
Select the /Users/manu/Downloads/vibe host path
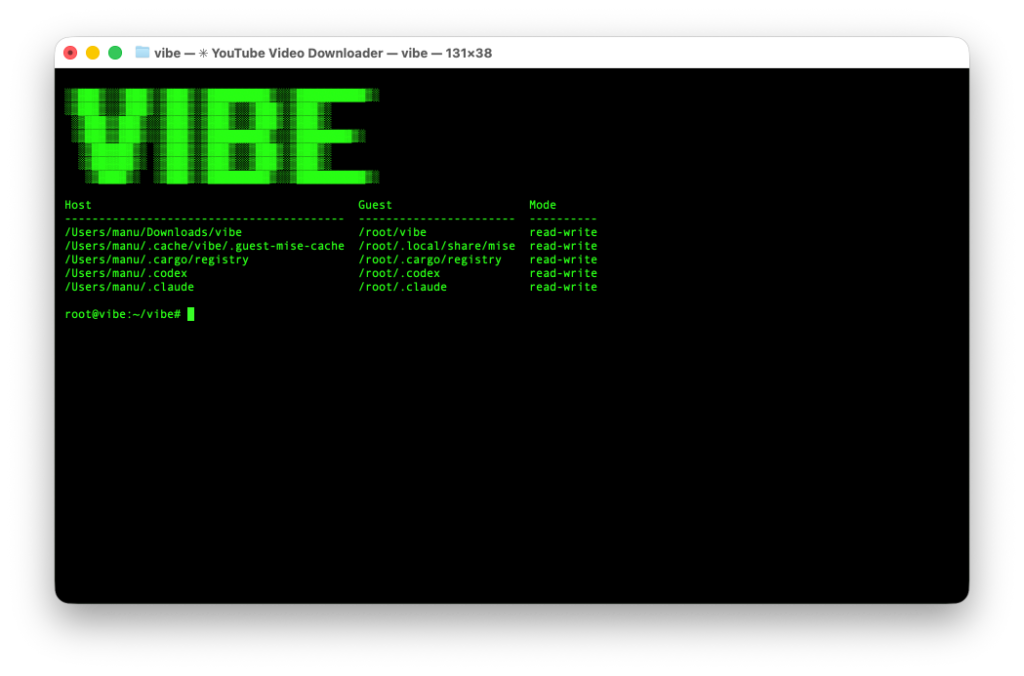(x=153, y=232)
